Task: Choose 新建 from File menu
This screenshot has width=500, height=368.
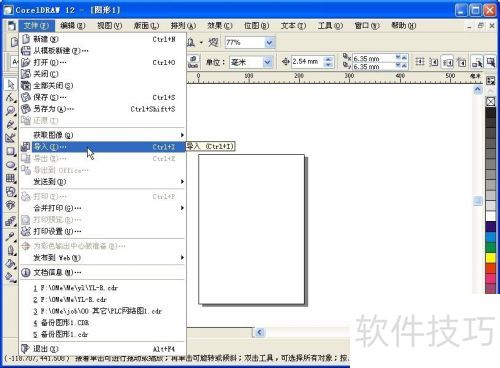Action: (103, 39)
